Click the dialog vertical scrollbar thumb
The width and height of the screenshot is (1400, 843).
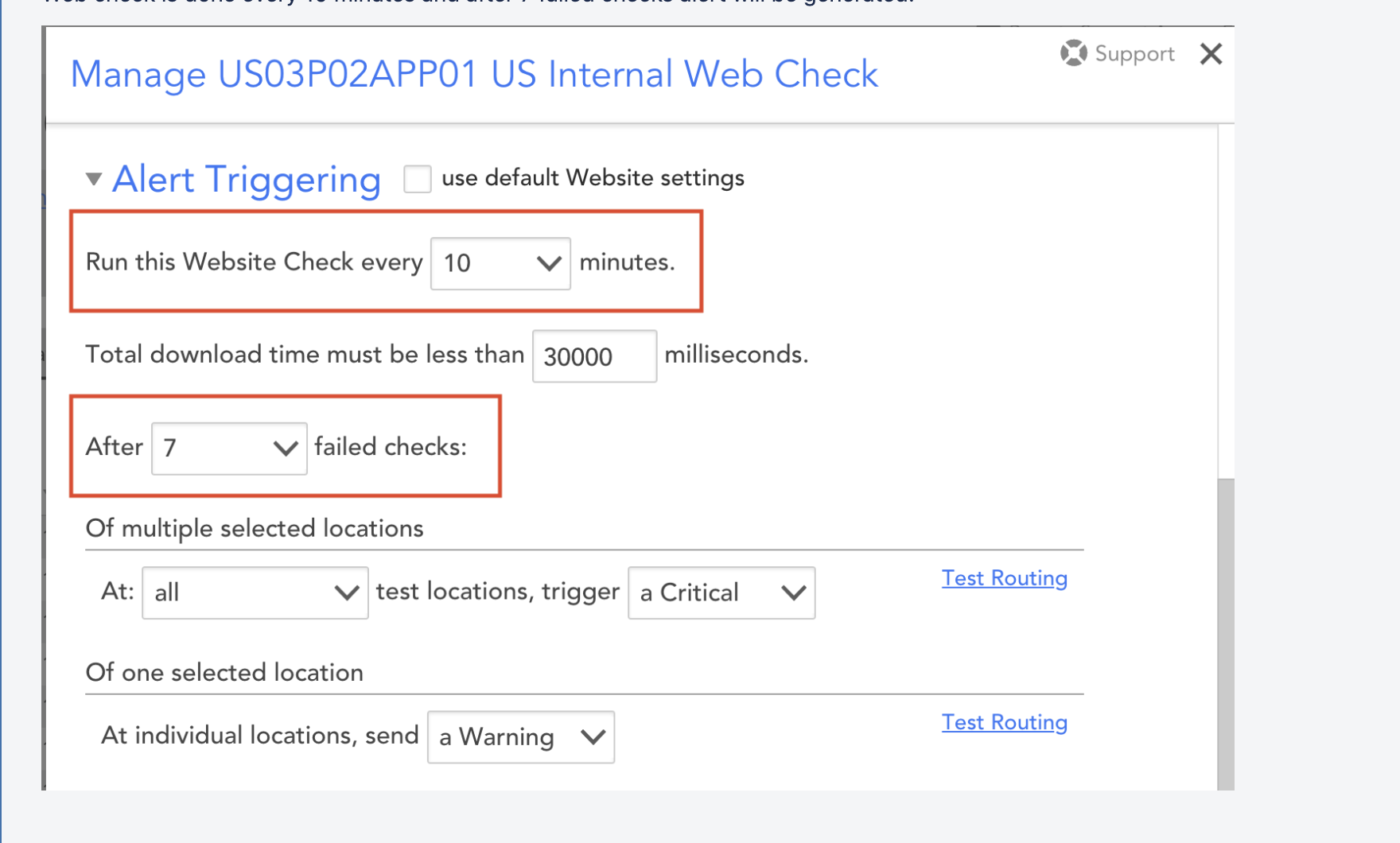click(1226, 634)
